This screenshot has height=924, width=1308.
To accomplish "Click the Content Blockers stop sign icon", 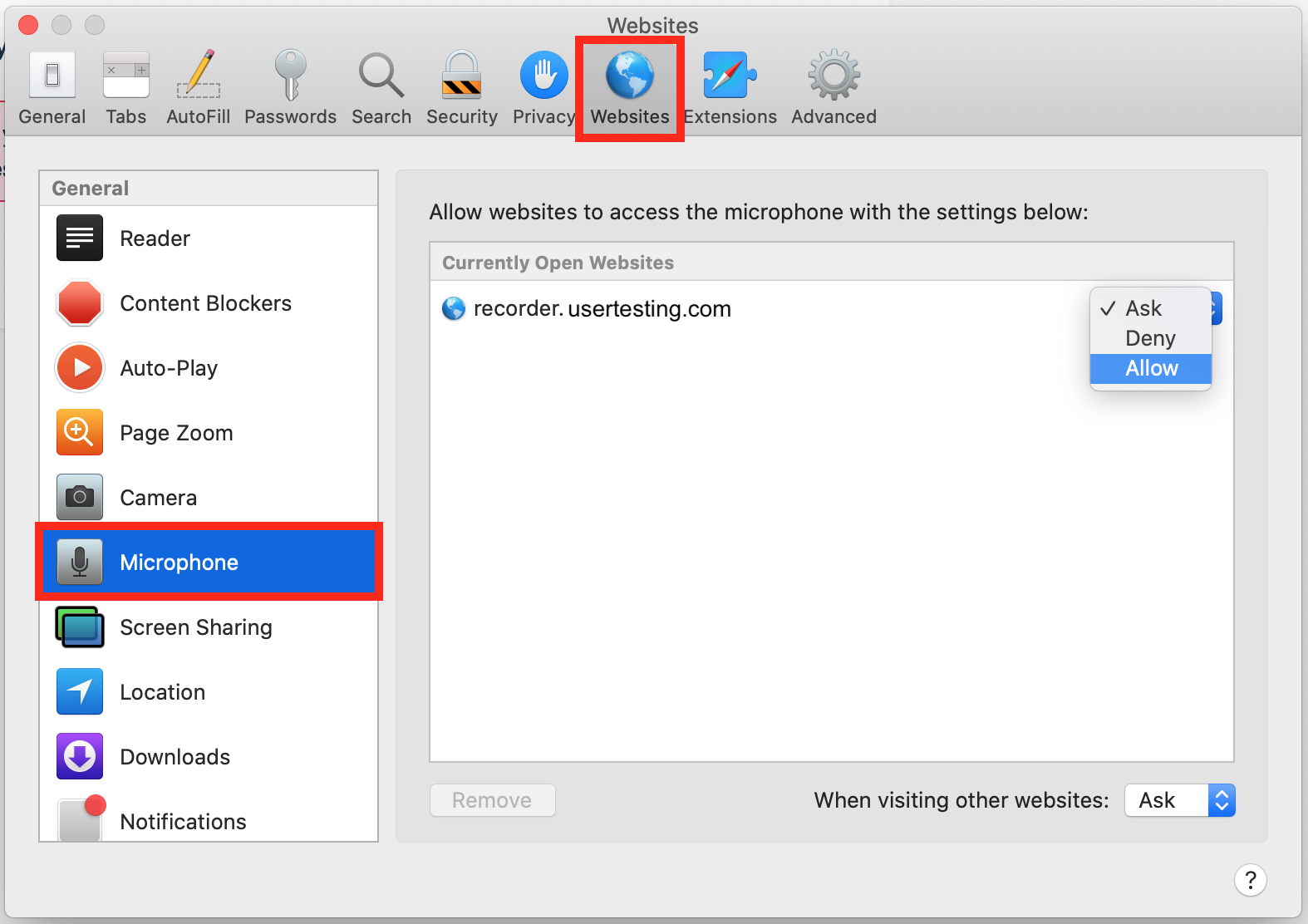I will [x=80, y=302].
